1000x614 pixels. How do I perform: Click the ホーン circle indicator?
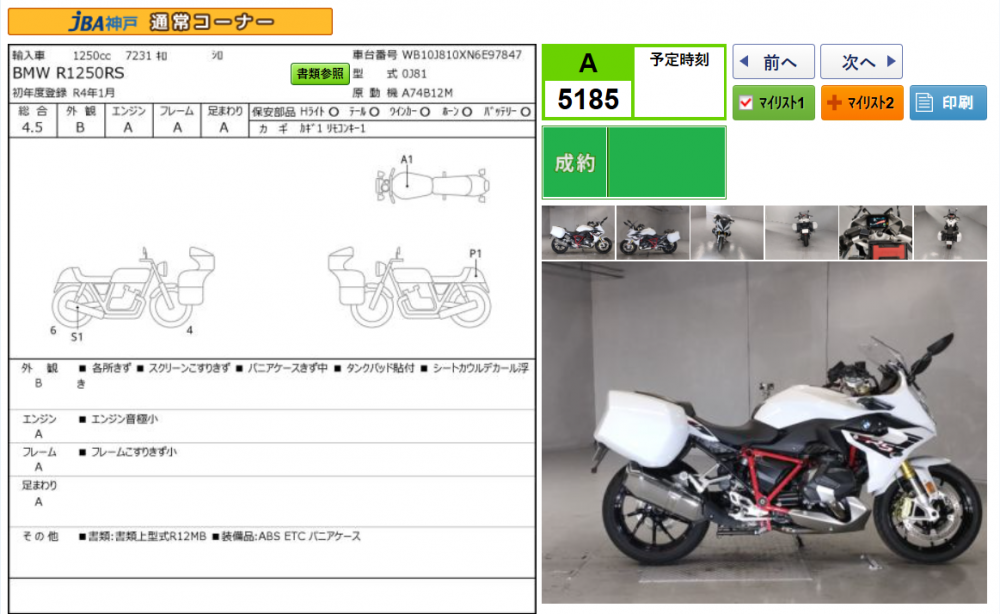tap(467, 112)
